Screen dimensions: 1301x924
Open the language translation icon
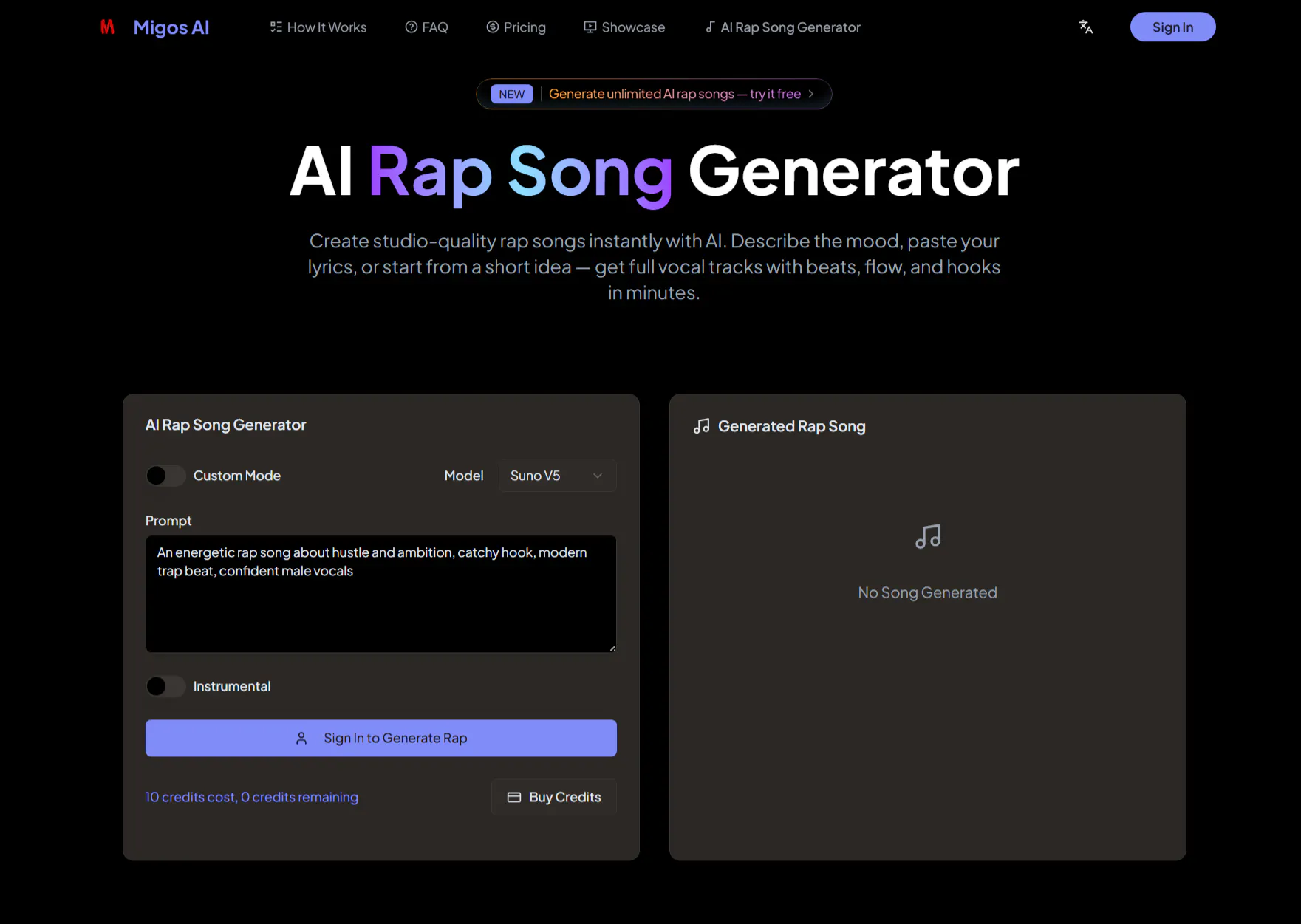pyautogui.click(x=1085, y=27)
